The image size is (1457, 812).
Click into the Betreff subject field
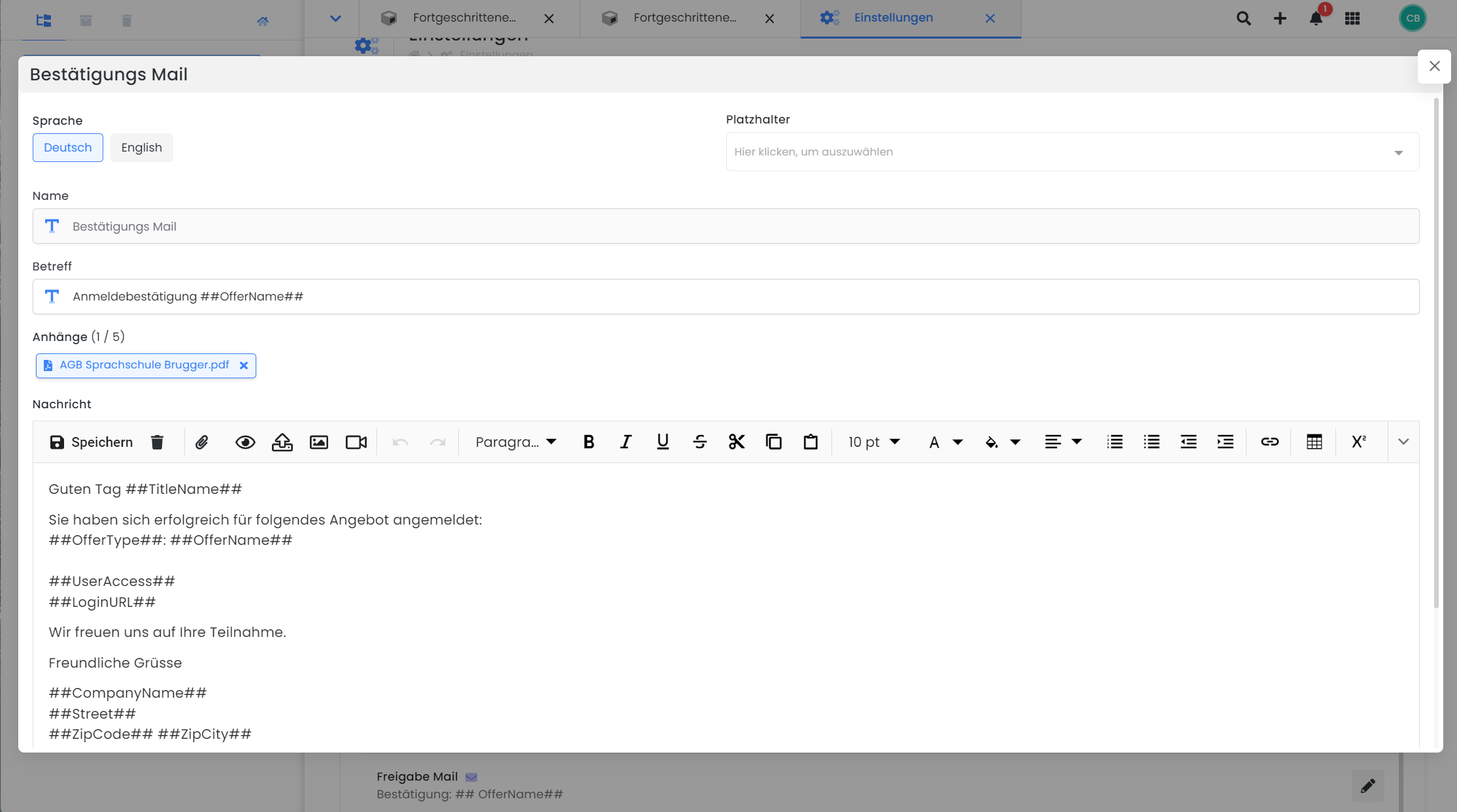pos(726,297)
